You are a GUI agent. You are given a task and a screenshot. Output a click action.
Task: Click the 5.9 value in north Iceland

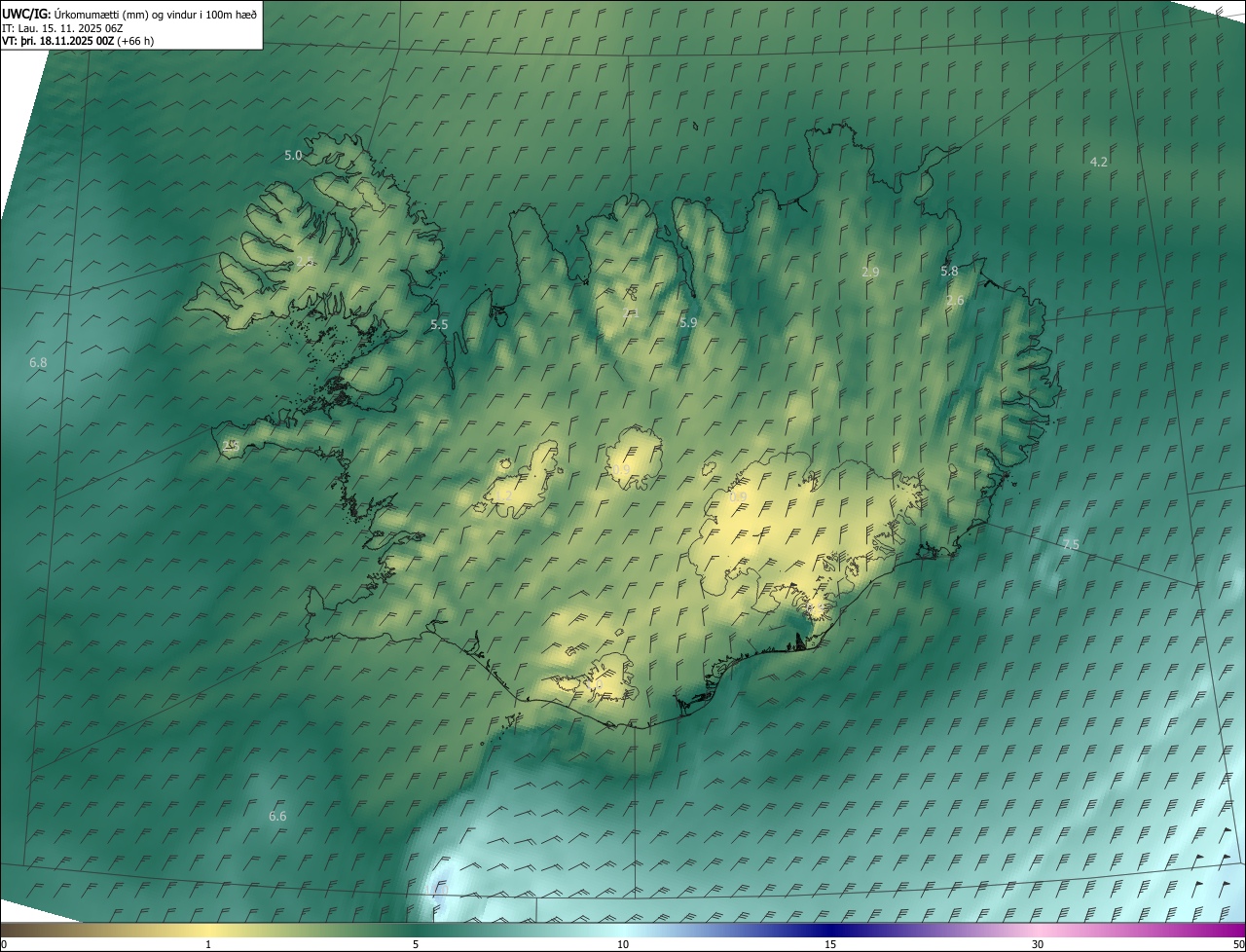(688, 322)
